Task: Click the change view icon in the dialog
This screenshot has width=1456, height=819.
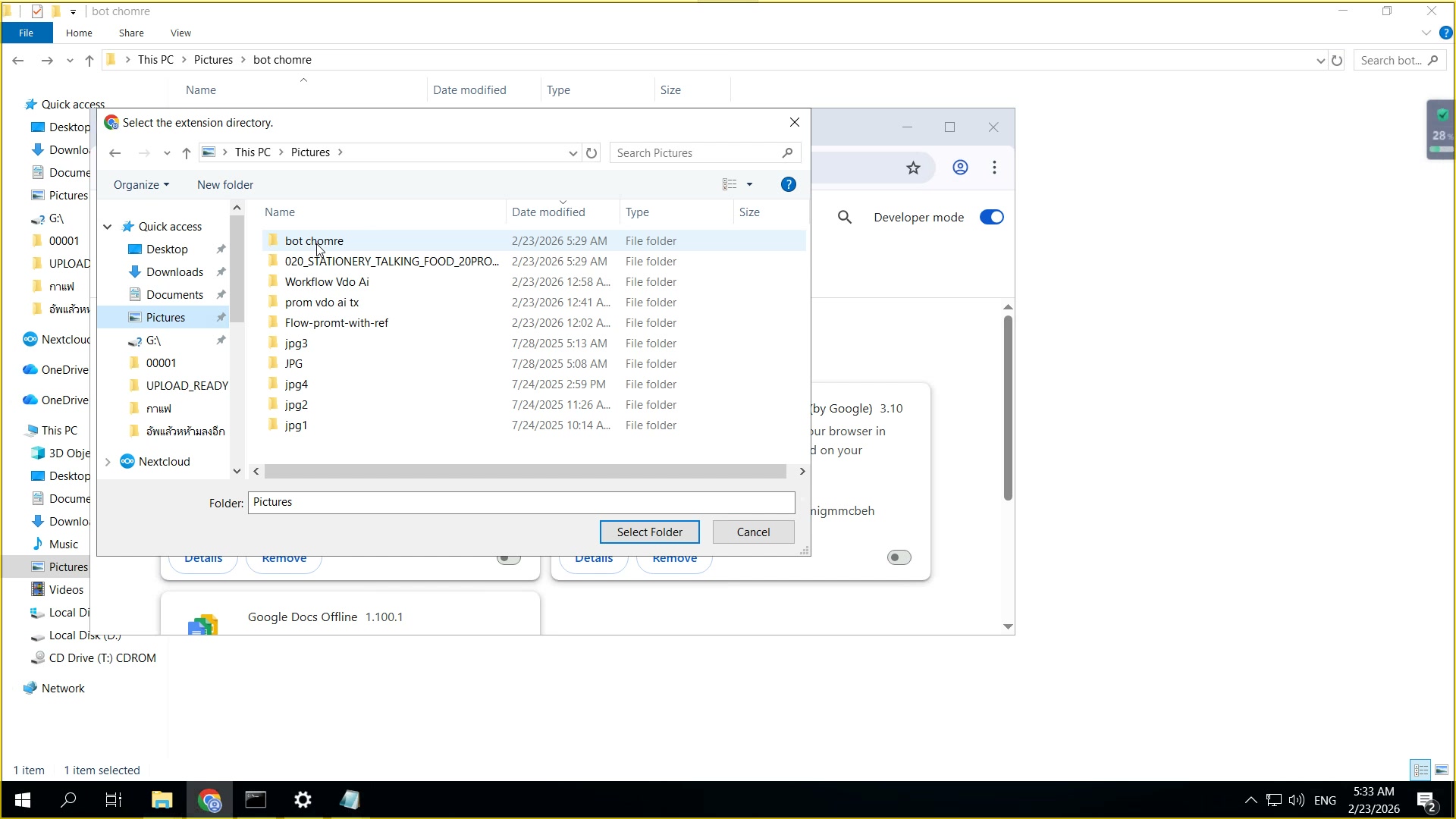Action: point(730,185)
